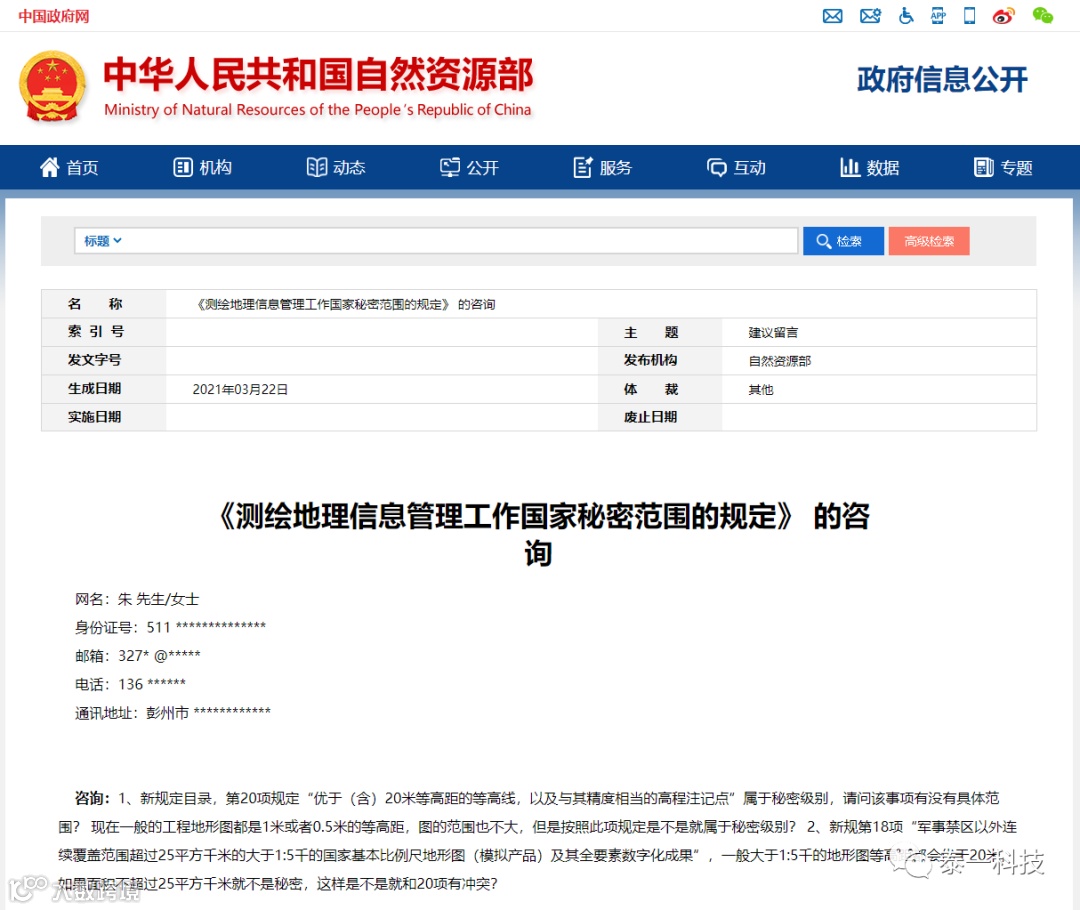
Task: Click the 邮箱: 327* line
Action: 138,656
